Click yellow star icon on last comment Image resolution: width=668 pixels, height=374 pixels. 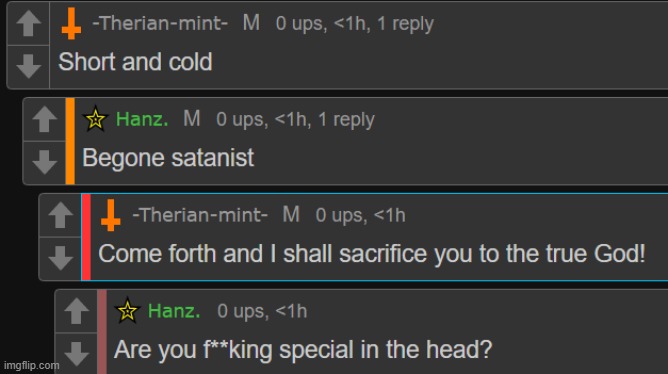tap(127, 311)
